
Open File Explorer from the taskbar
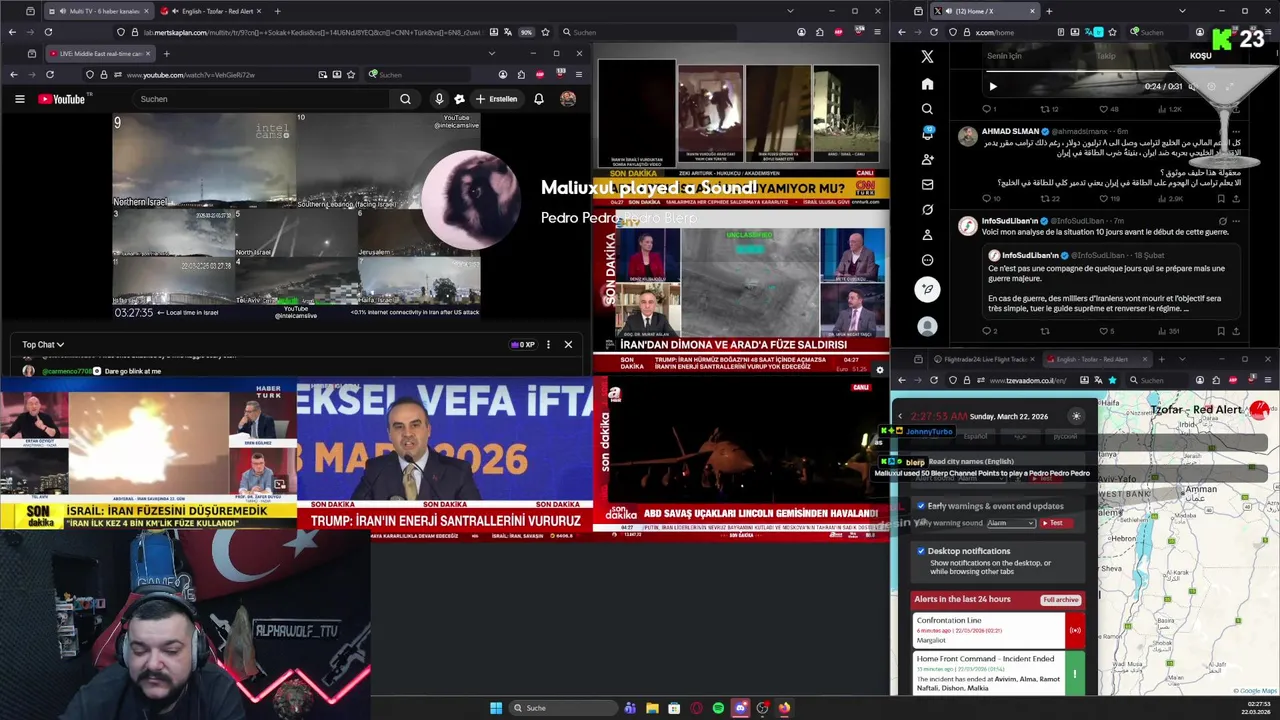pos(652,708)
